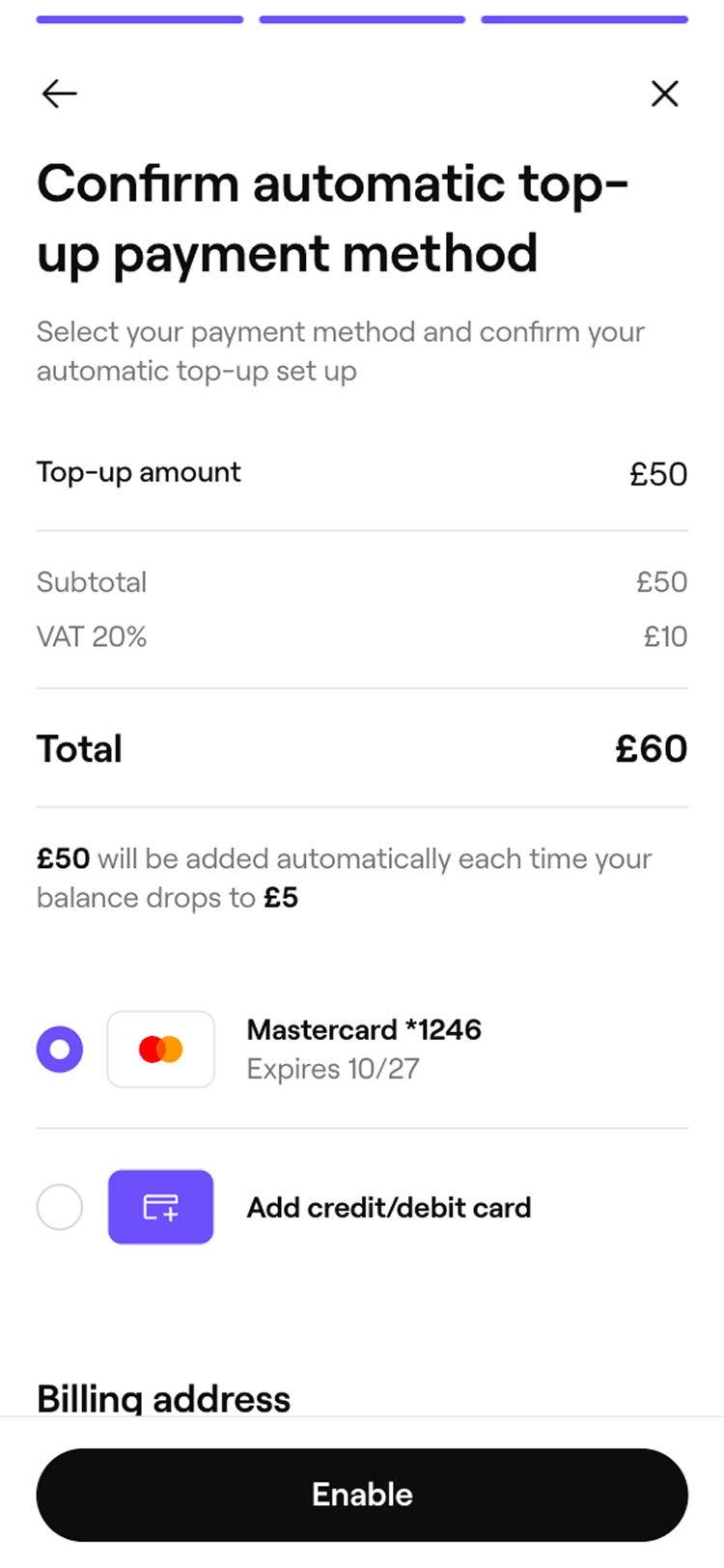Click the Top-up amount £50 value

658,474
